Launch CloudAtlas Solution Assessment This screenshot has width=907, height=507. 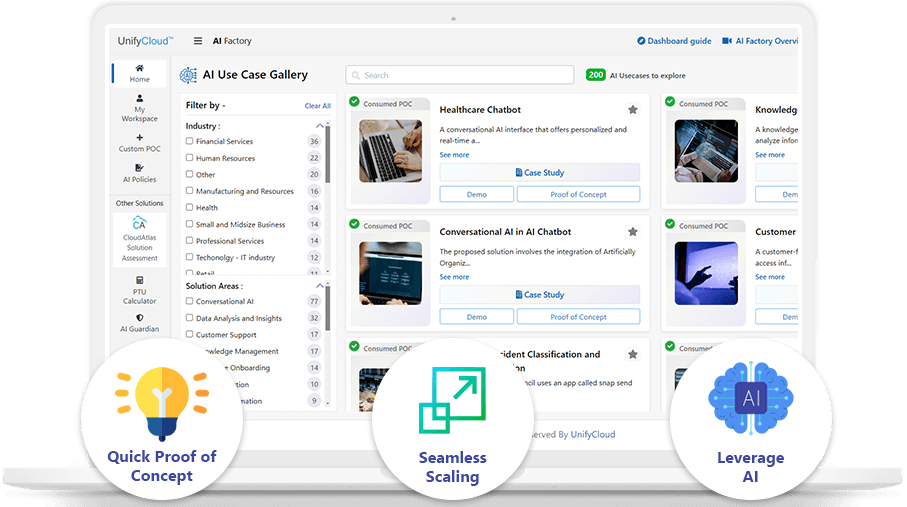139,240
